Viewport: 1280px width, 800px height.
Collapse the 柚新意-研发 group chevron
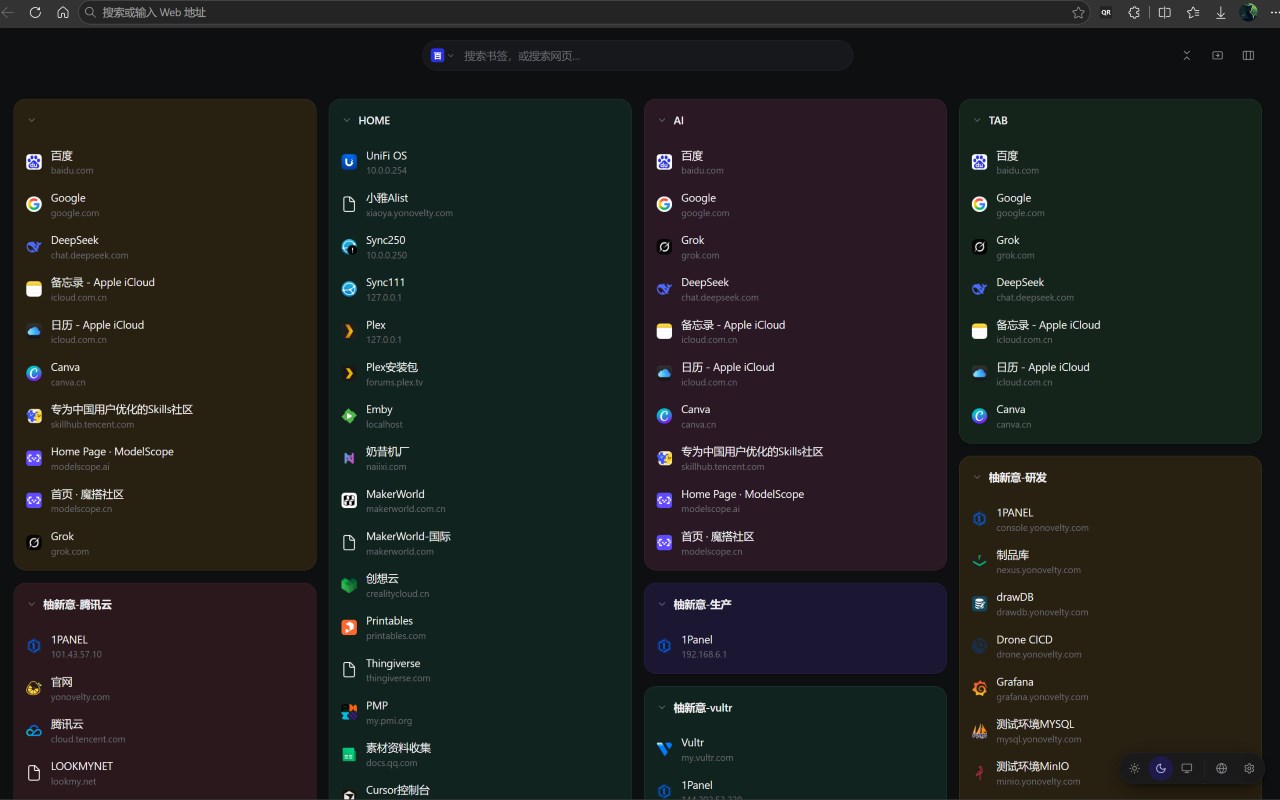click(x=977, y=477)
